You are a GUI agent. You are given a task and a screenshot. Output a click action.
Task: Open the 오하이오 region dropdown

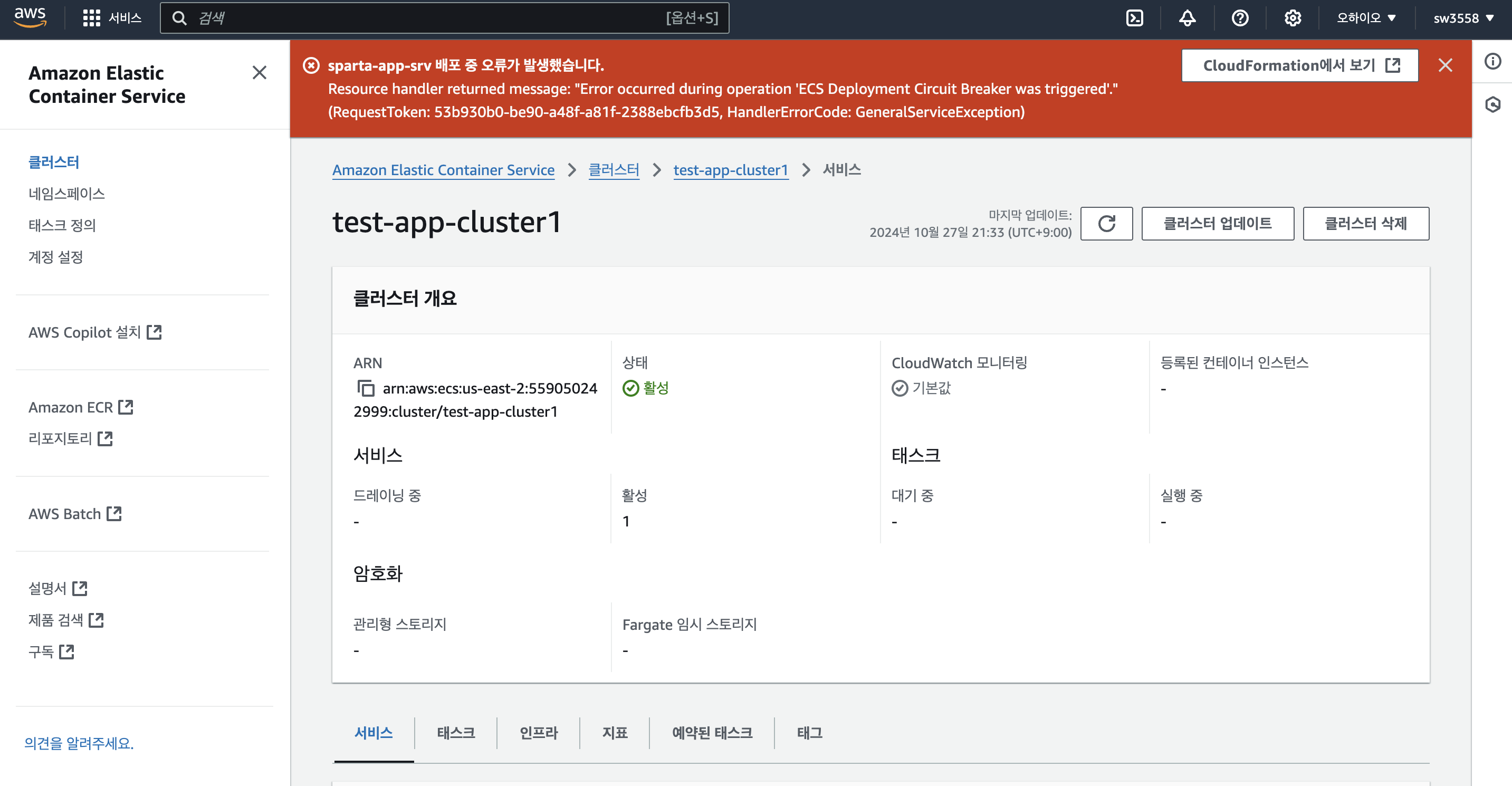click(1366, 18)
